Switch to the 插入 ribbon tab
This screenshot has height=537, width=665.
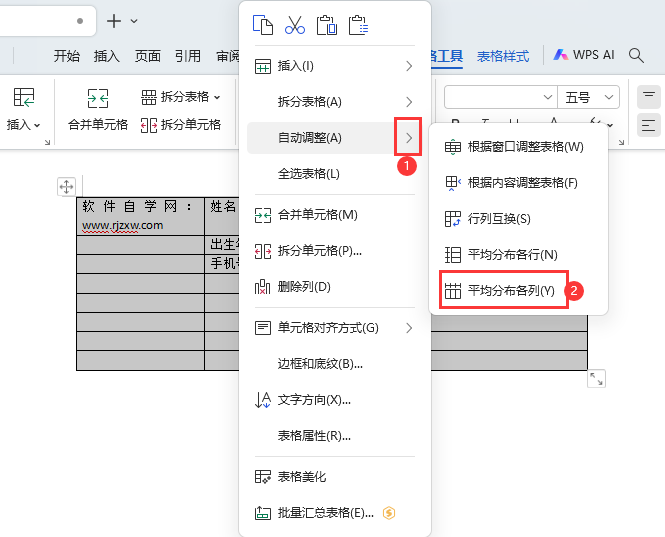pyautogui.click(x=107, y=56)
